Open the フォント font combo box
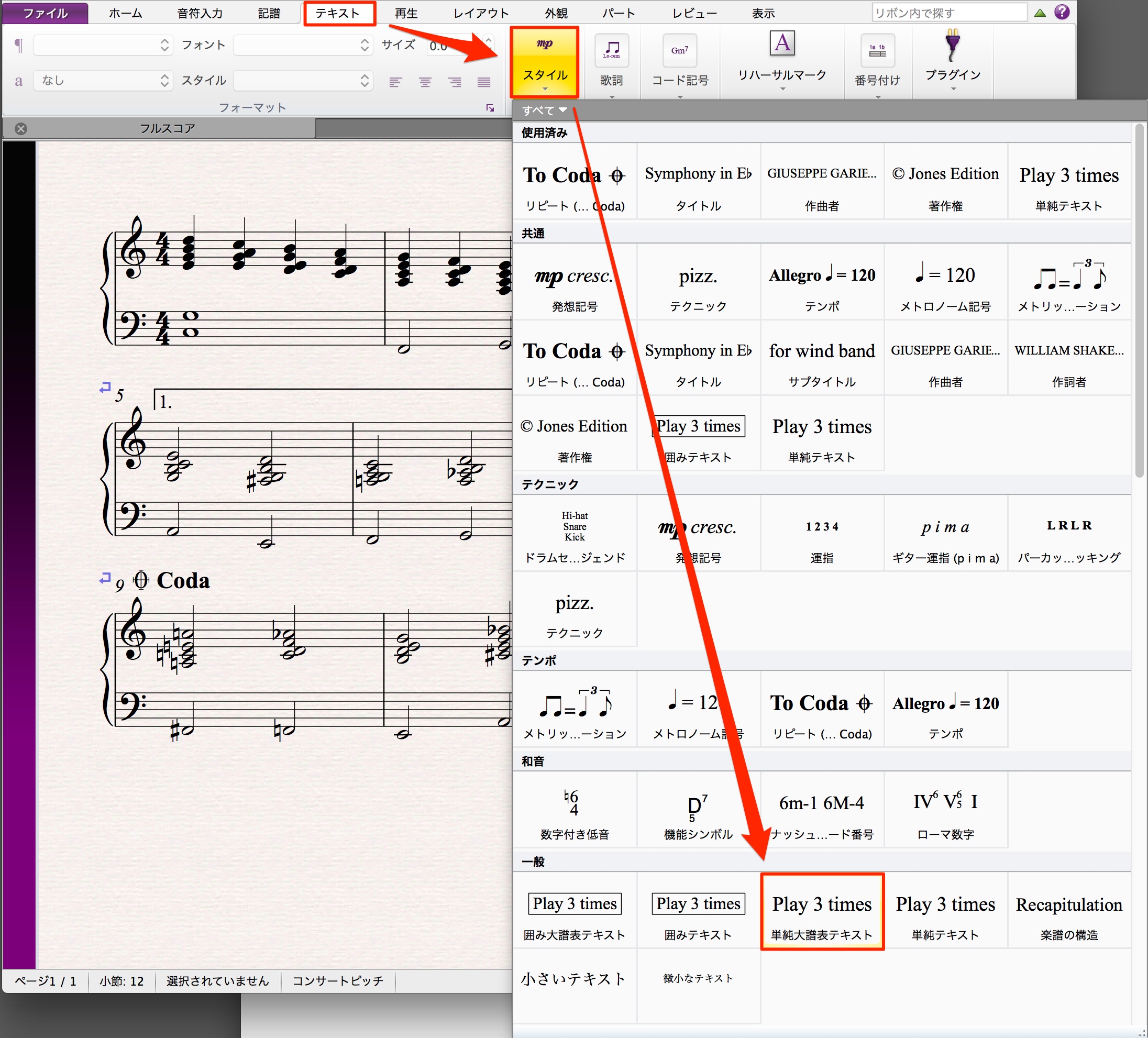This screenshot has height=1038, width=1148. (303, 45)
